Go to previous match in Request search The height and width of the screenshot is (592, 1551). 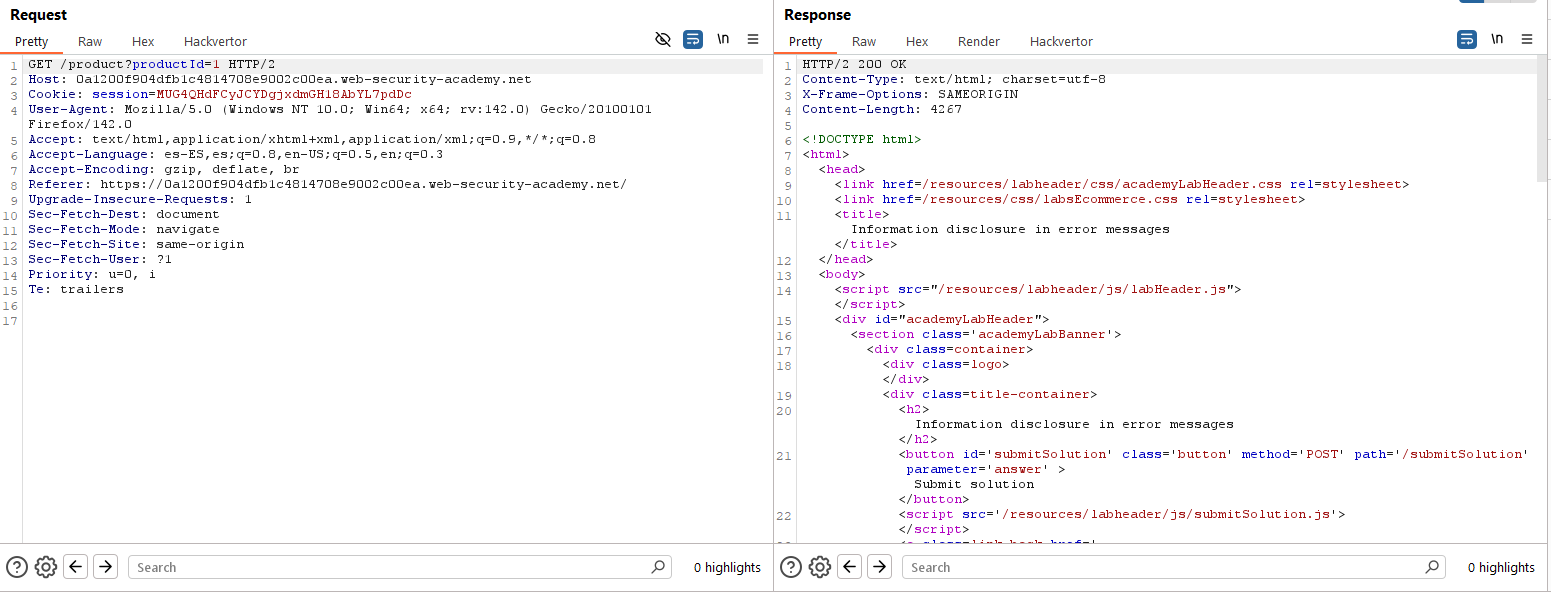(76, 567)
